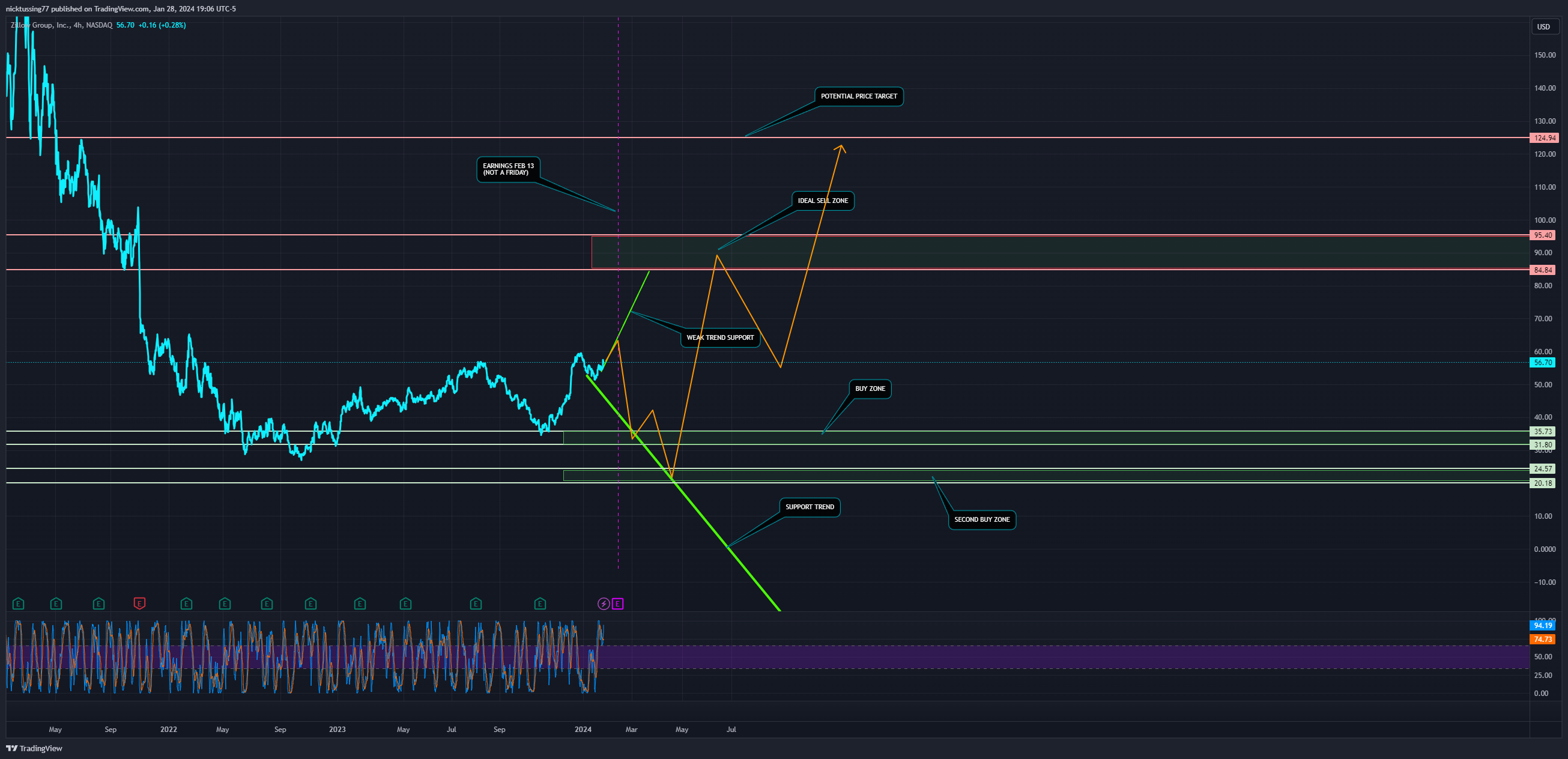Screen dimensions: 1568x759
Task: Click the purple lightning bolt event icon
Action: (603, 604)
